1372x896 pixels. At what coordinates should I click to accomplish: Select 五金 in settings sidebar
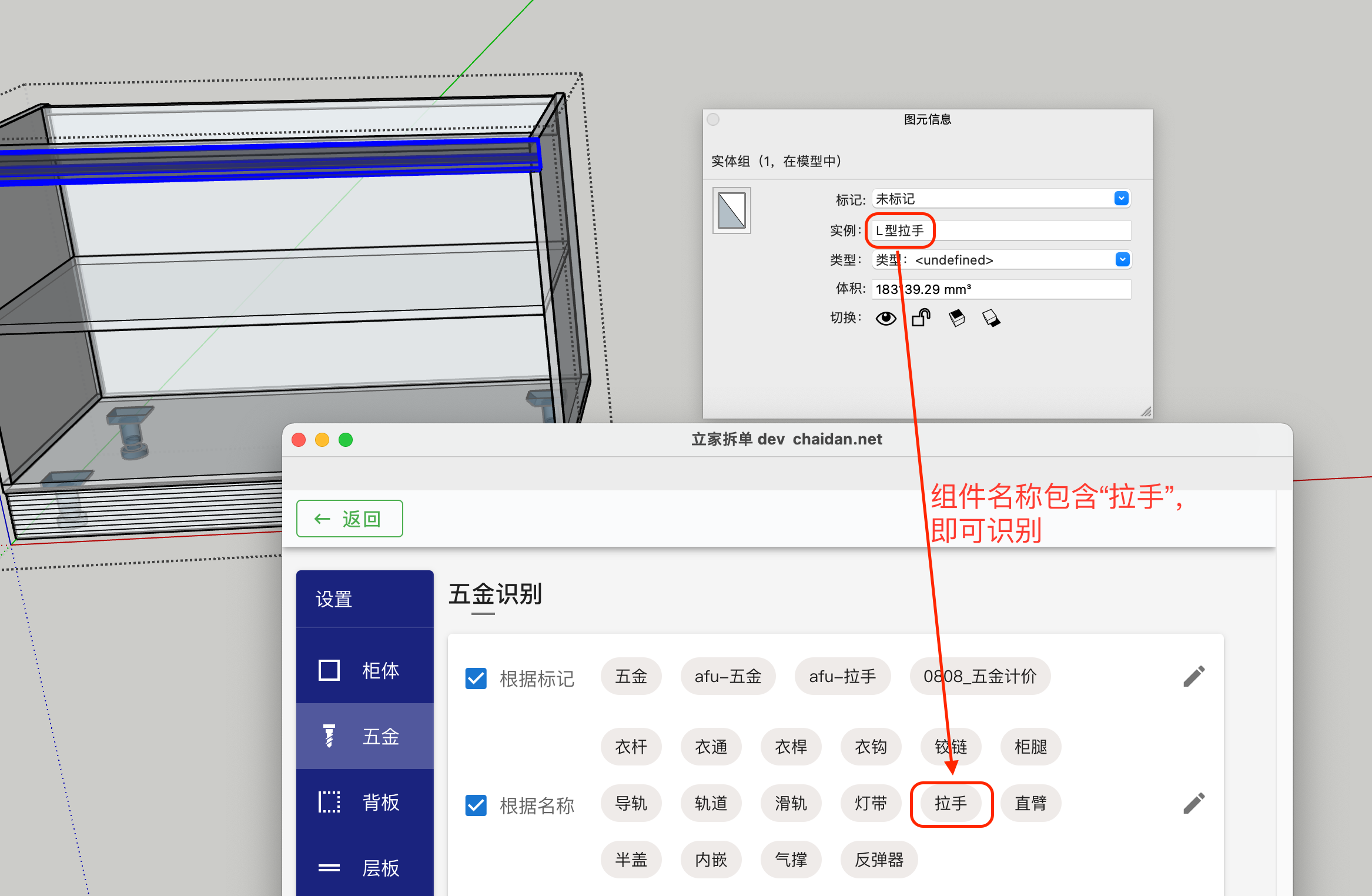[x=364, y=736]
